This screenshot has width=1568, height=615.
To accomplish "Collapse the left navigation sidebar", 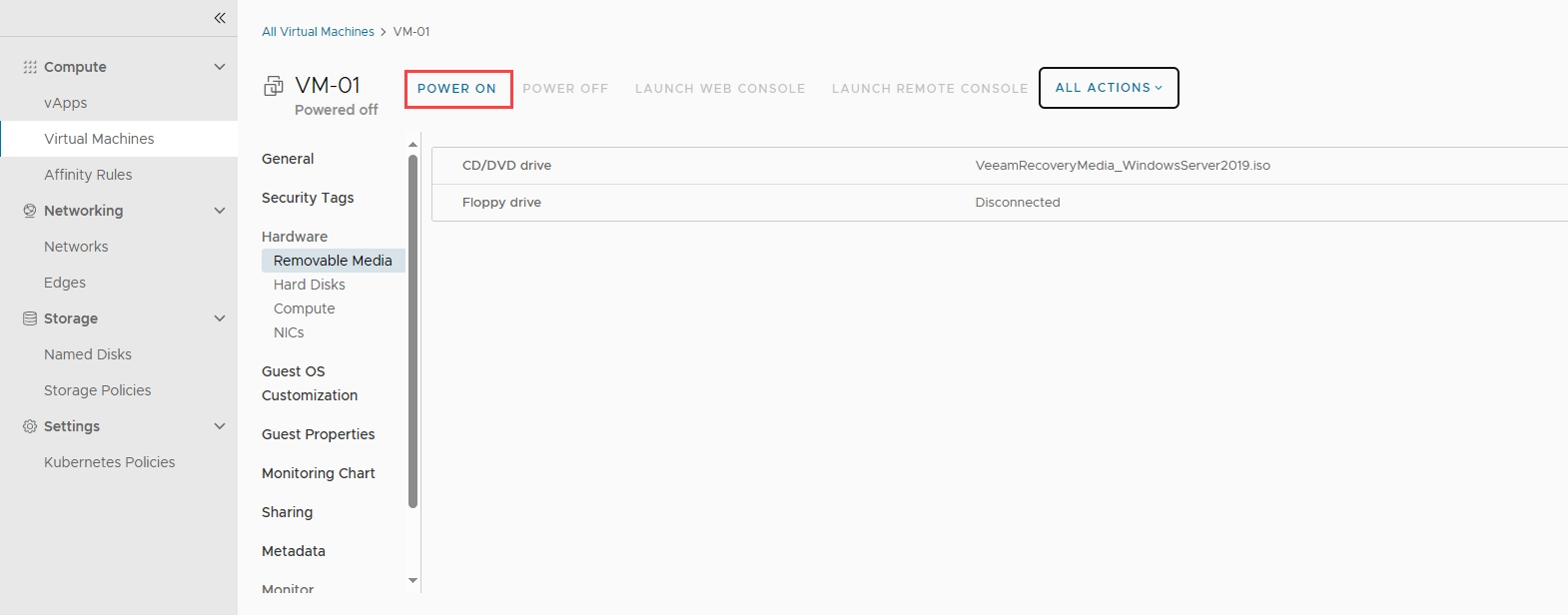I will coord(220,18).
